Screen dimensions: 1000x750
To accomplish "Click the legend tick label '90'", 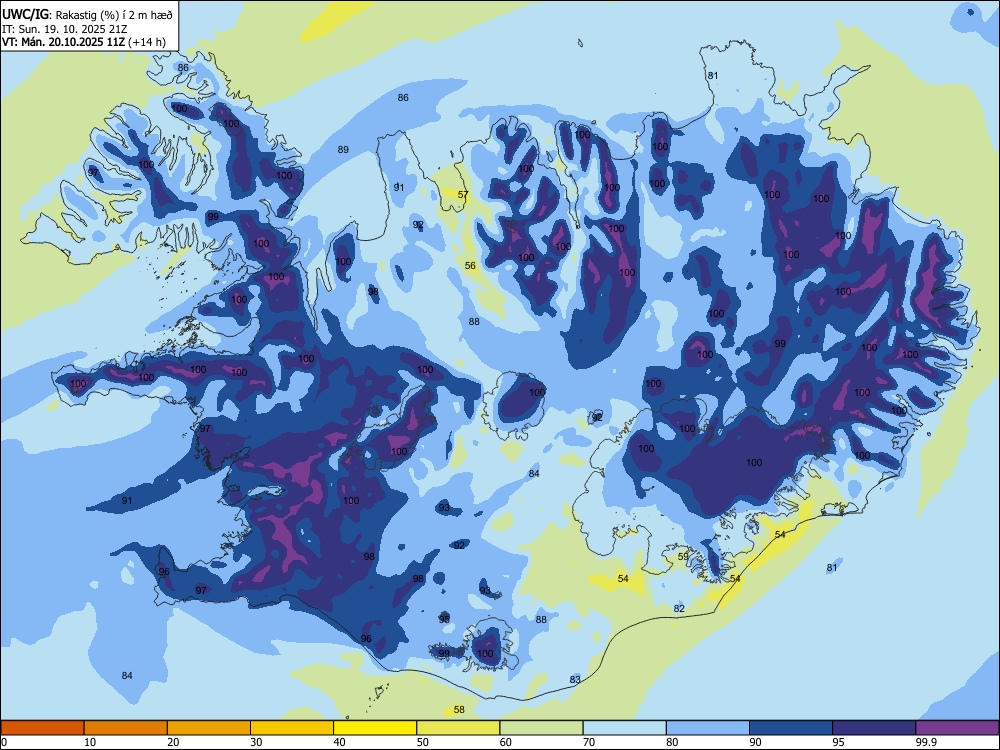I will 755,742.
